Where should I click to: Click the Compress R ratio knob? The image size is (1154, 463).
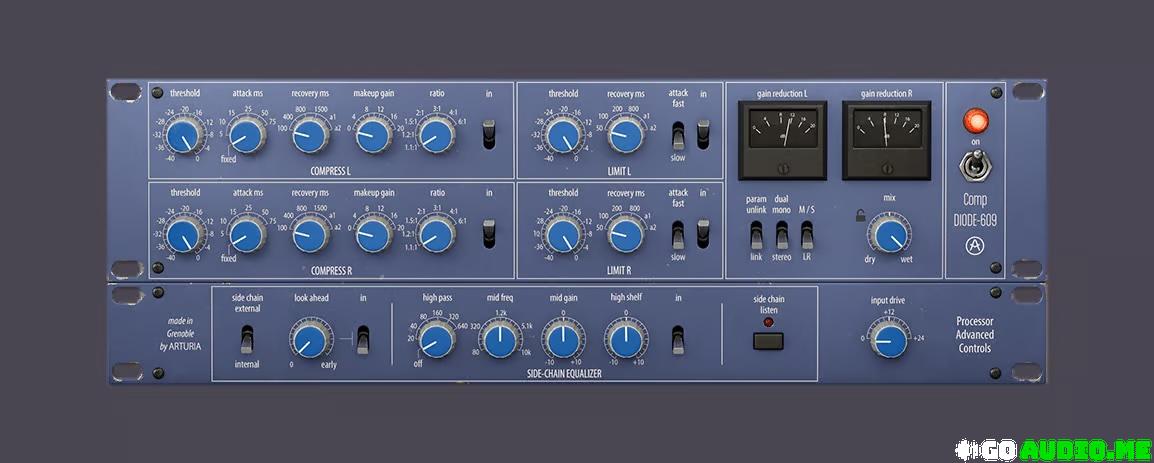click(436, 236)
